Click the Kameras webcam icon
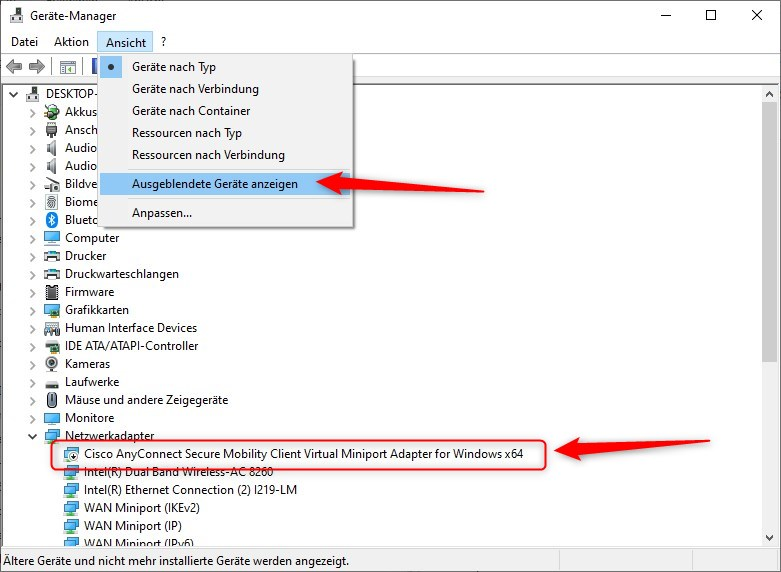Viewport: 781px width, 572px height. 52,364
